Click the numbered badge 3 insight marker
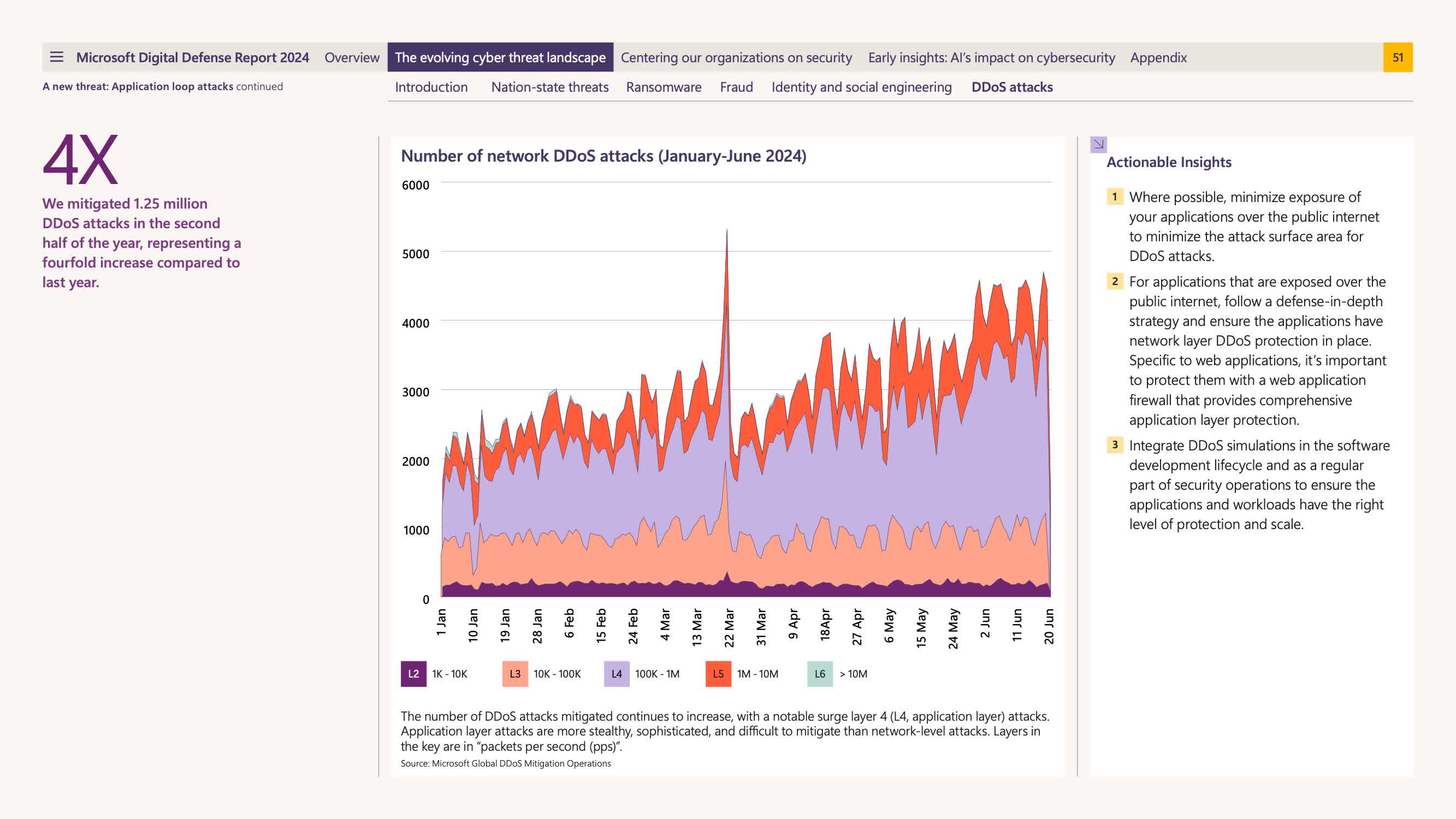 click(x=1114, y=445)
